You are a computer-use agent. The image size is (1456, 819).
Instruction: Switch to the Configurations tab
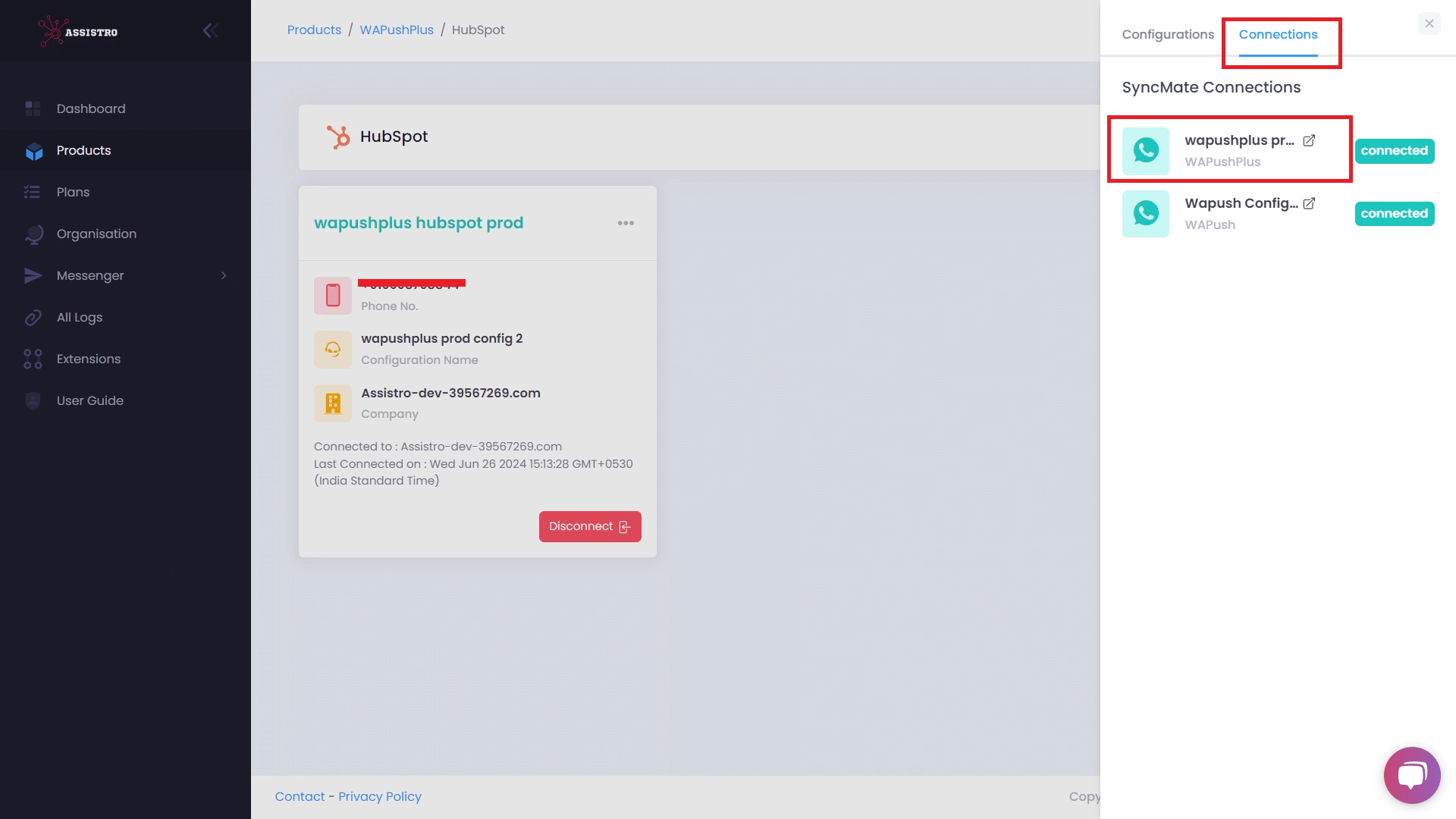pyautogui.click(x=1168, y=34)
